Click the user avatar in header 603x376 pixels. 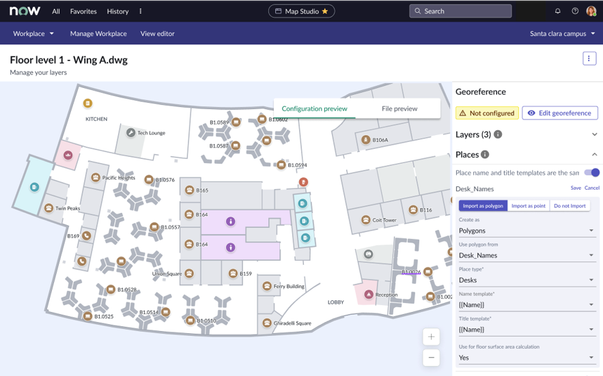click(591, 11)
